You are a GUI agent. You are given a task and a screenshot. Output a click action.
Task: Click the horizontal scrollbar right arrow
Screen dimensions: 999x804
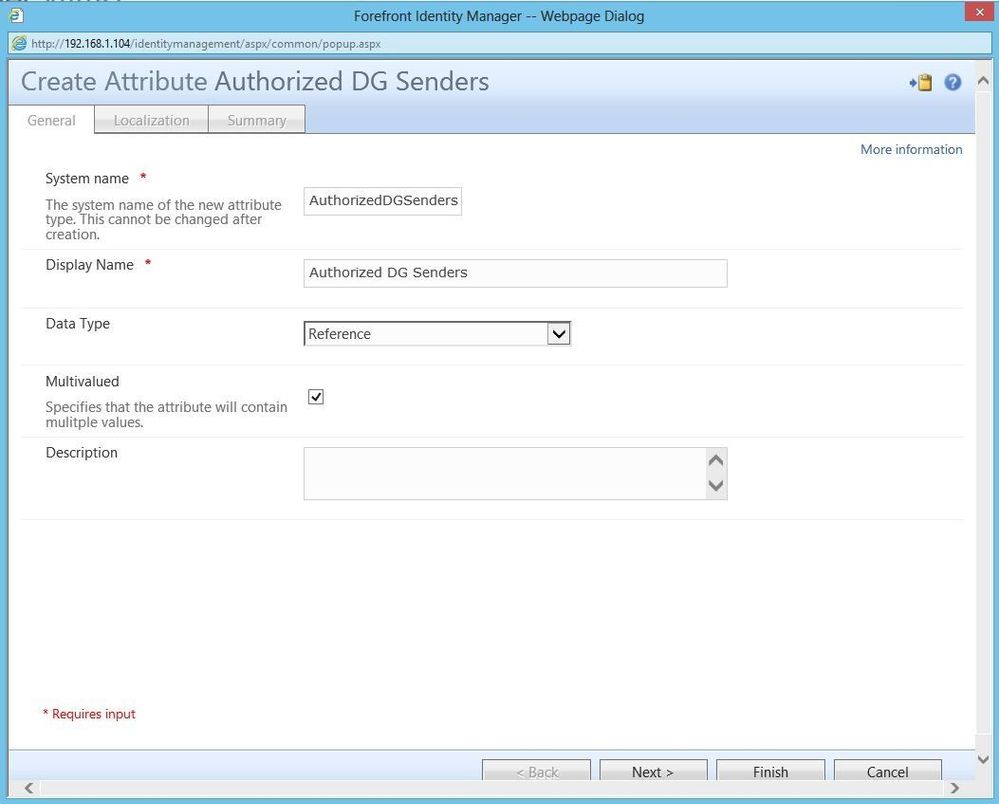(x=954, y=788)
